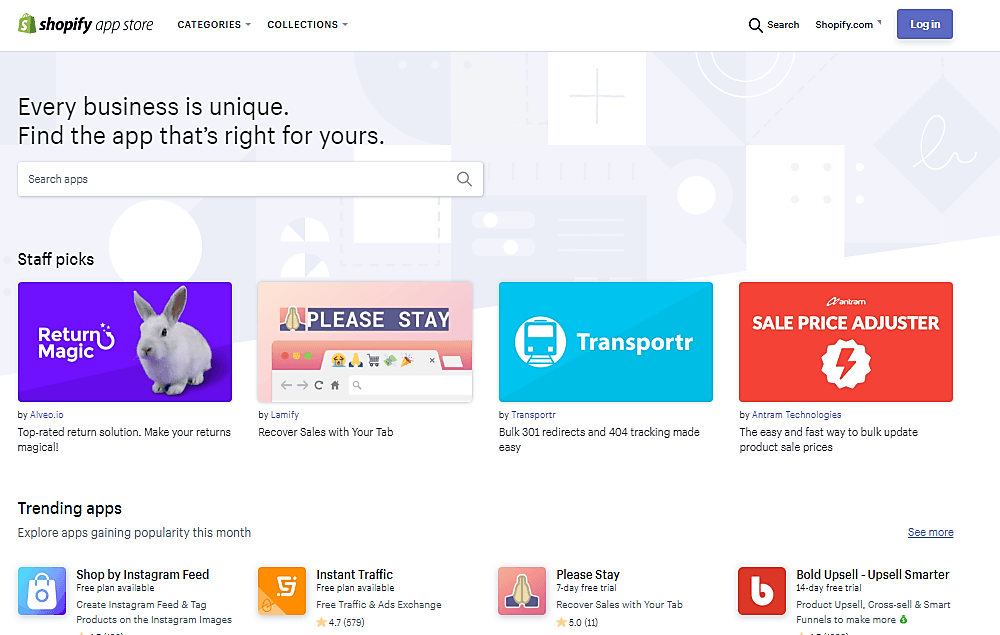Click See more for Trending apps
Screen dimensions: 1000x635
[x=930, y=532]
